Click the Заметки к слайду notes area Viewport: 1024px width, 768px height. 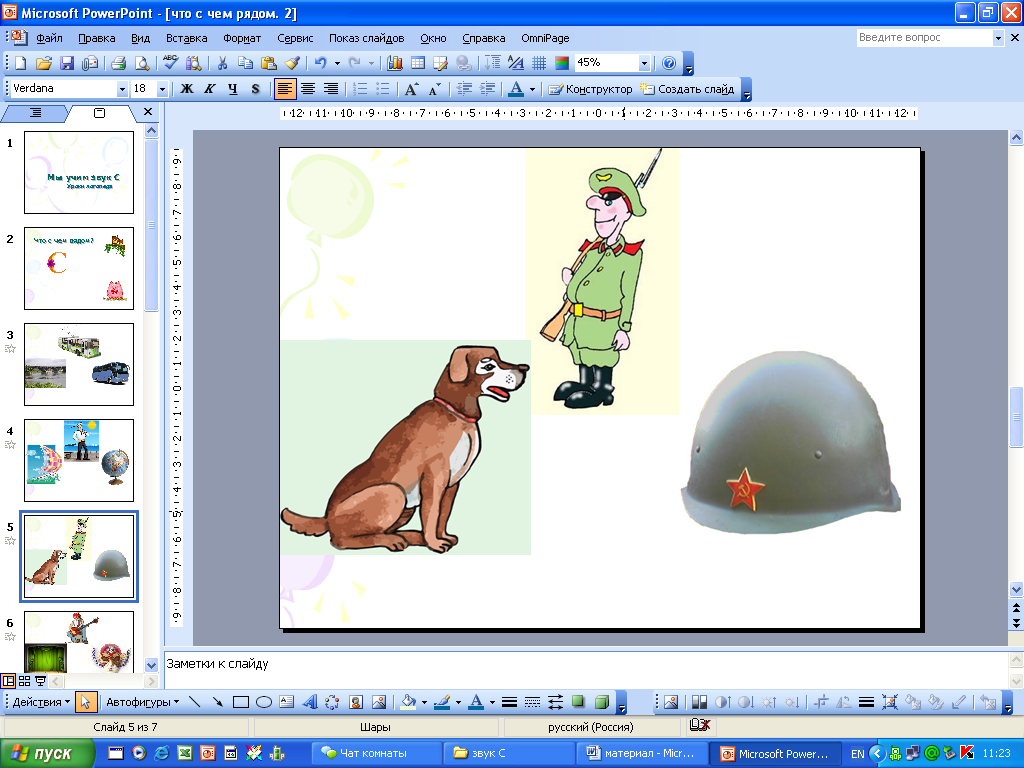[x=586, y=669]
